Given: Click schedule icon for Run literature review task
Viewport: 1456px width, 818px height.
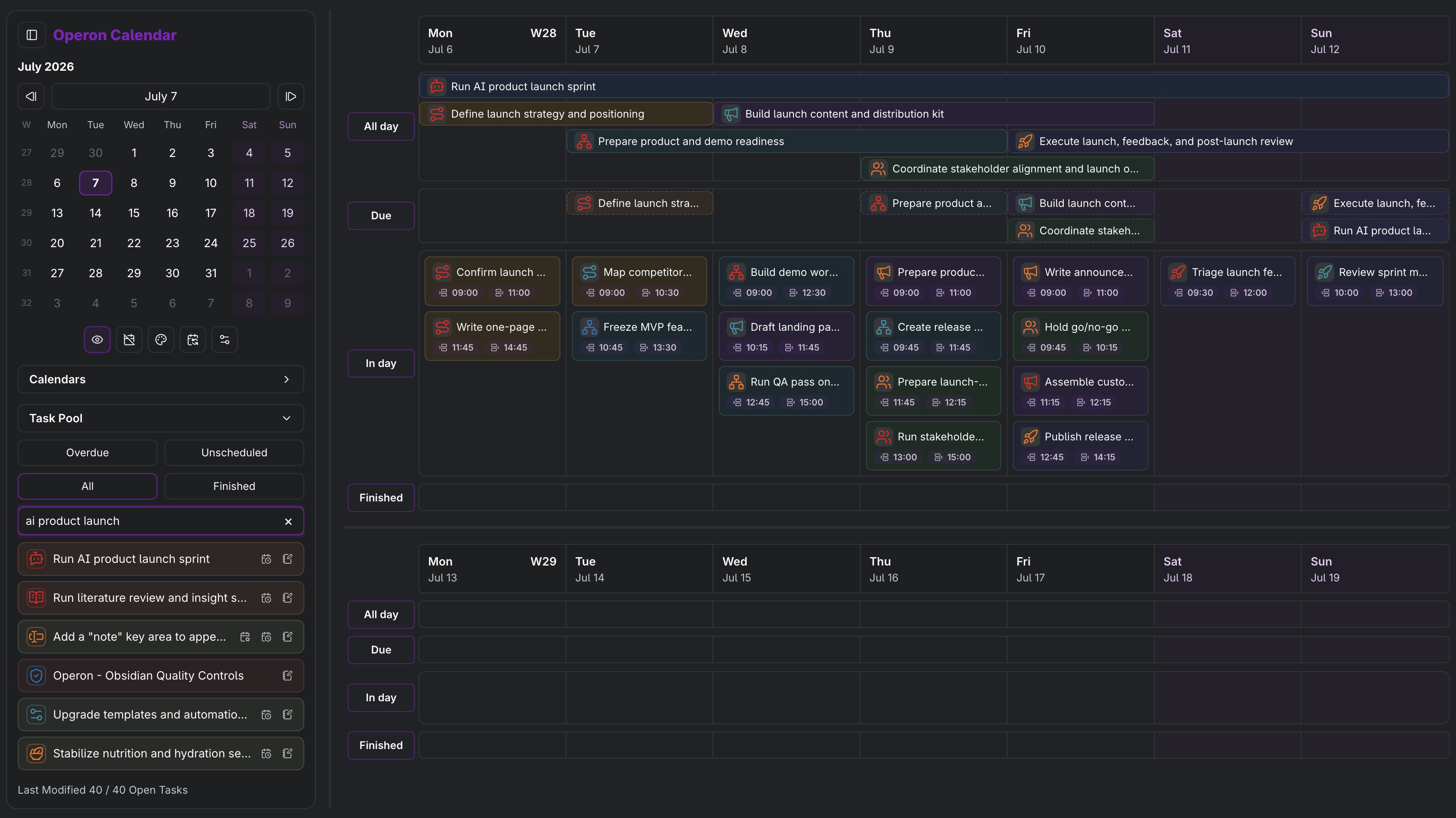Looking at the screenshot, I should pyautogui.click(x=266, y=598).
